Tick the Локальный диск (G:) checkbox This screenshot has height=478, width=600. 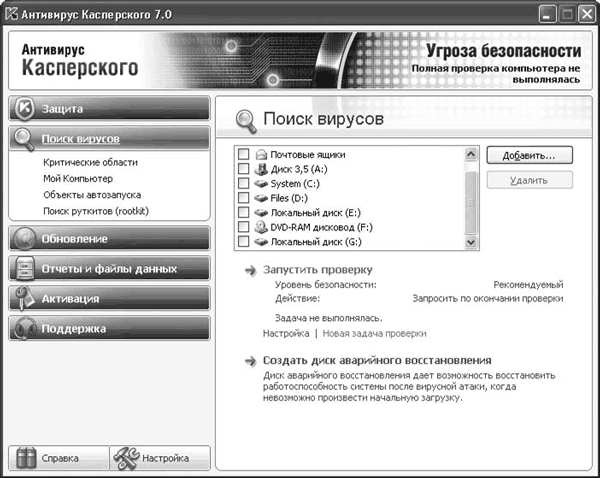click(x=243, y=241)
